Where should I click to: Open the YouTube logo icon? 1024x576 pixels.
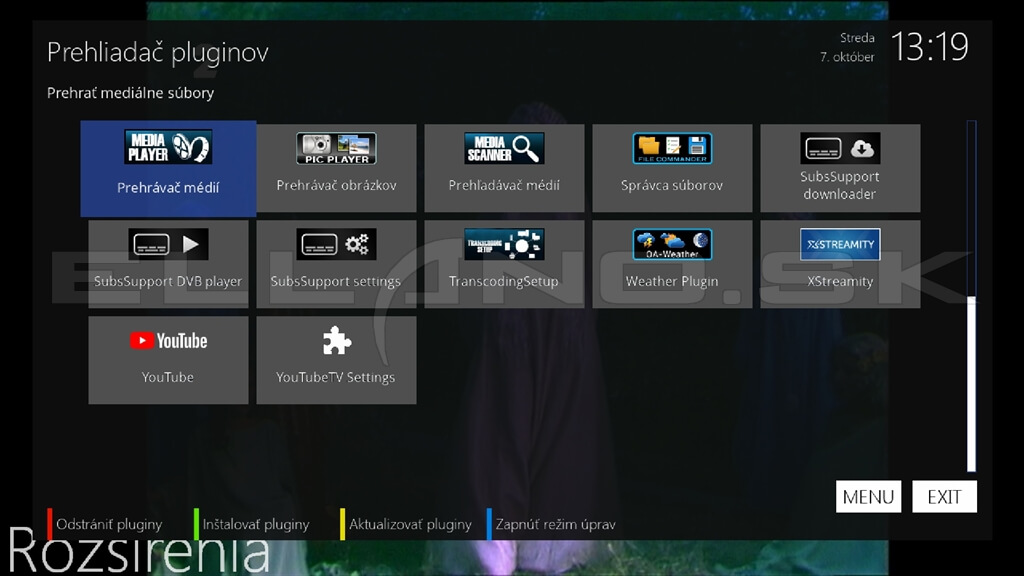tap(168, 340)
